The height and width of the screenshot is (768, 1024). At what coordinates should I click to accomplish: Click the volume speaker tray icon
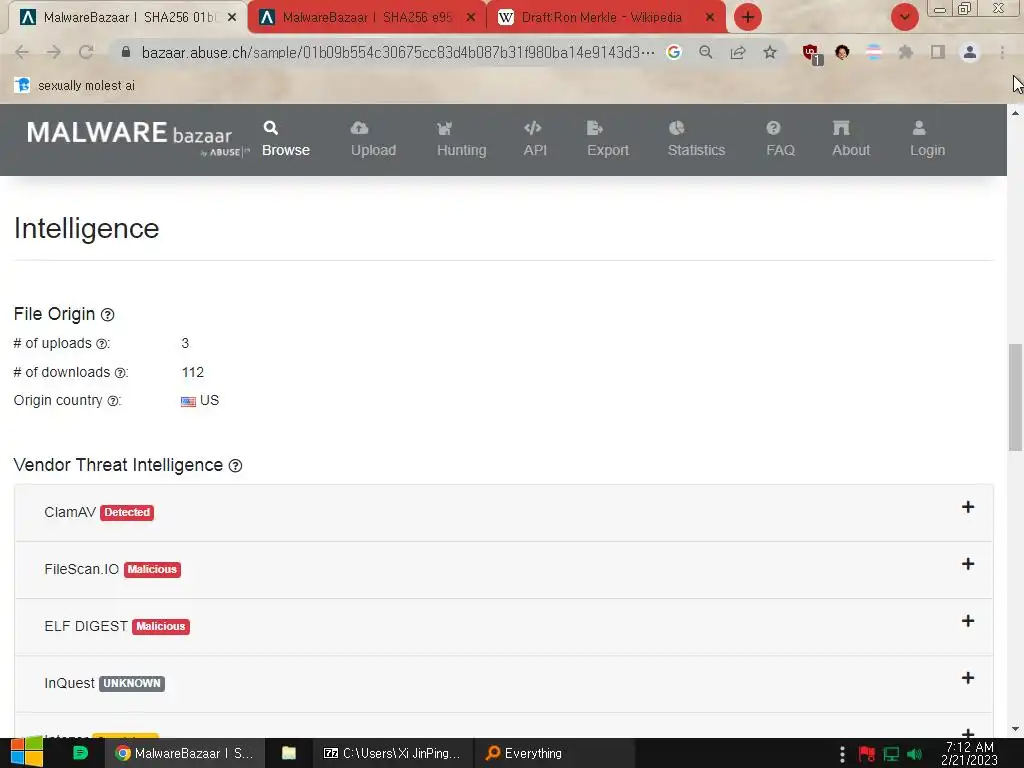[915, 754]
